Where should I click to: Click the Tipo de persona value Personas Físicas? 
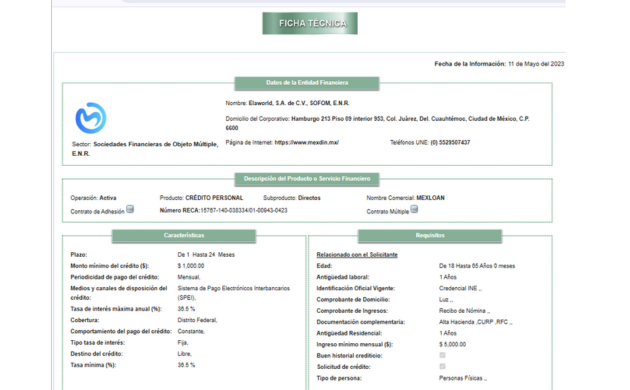(462, 378)
